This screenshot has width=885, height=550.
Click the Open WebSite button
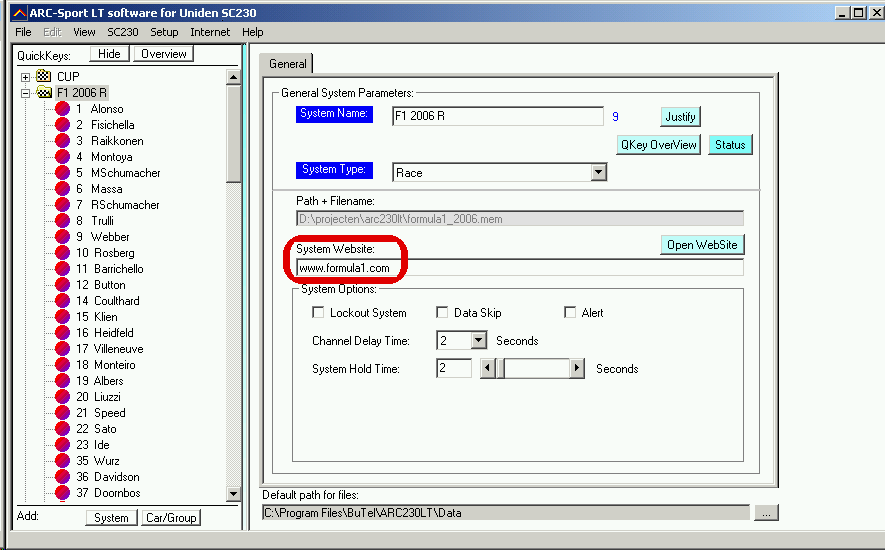tap(702, 245)
